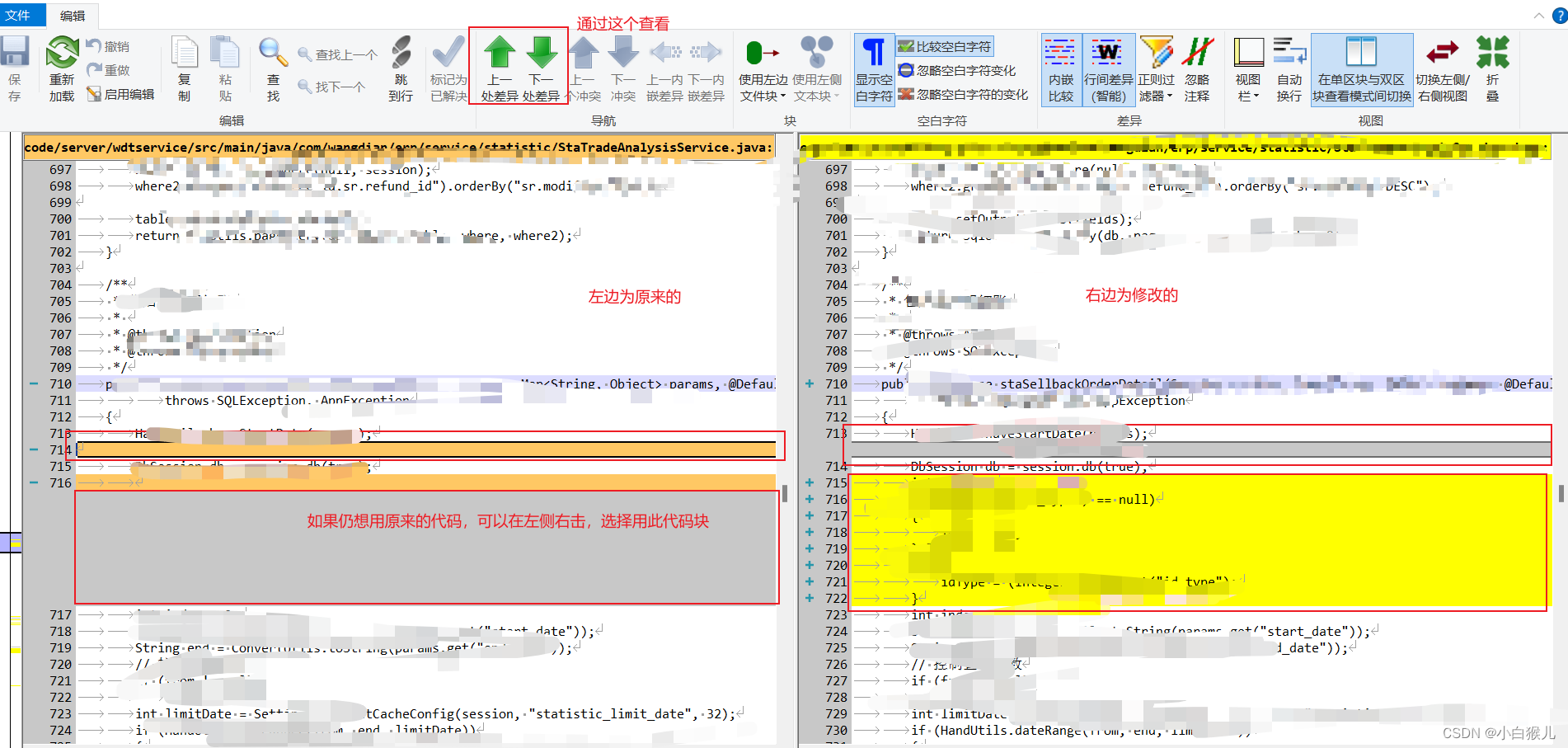
Task: Undo with the 撤销 button
Action: point(108,46)
